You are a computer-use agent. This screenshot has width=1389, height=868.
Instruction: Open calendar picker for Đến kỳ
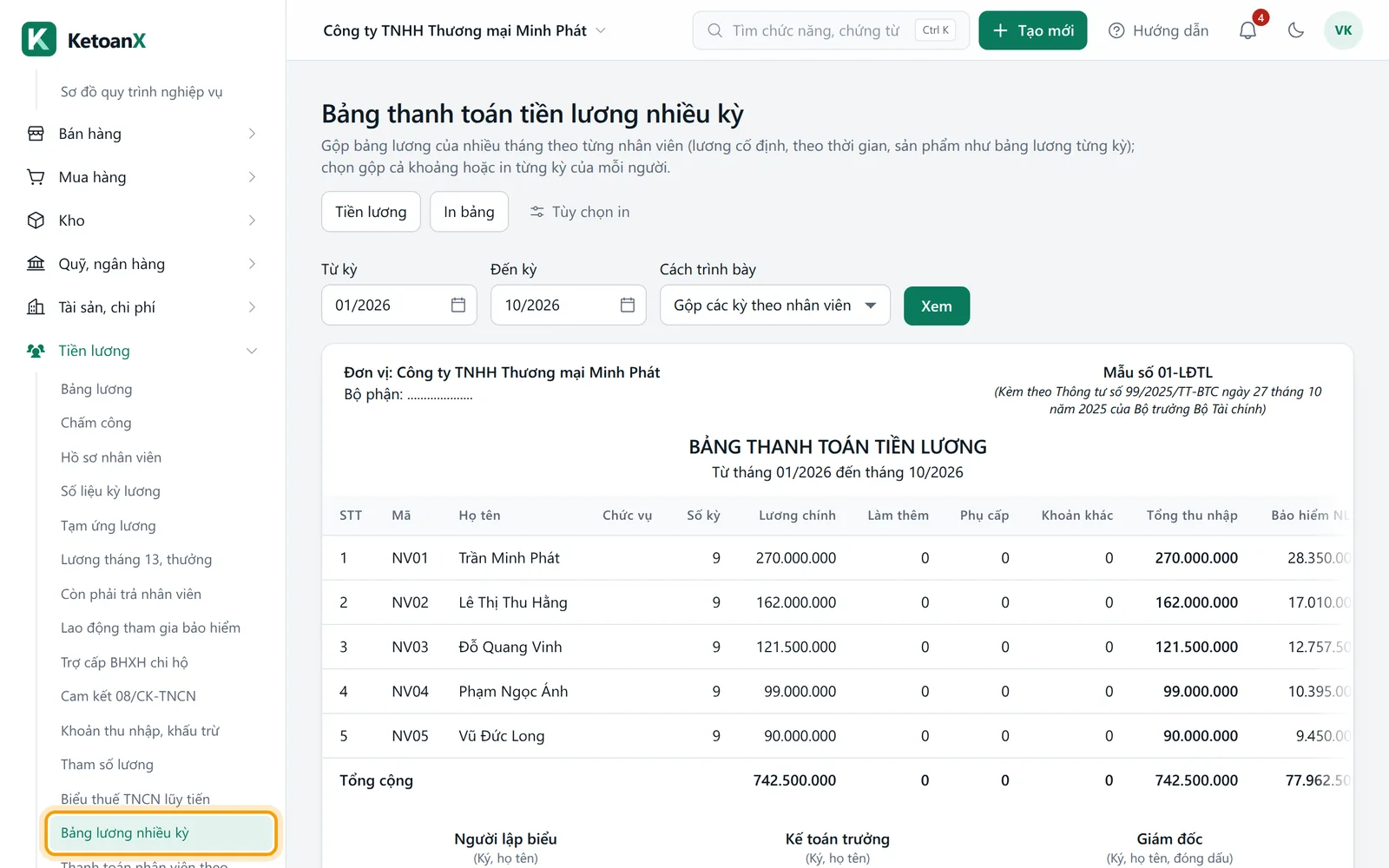[628, 305]
